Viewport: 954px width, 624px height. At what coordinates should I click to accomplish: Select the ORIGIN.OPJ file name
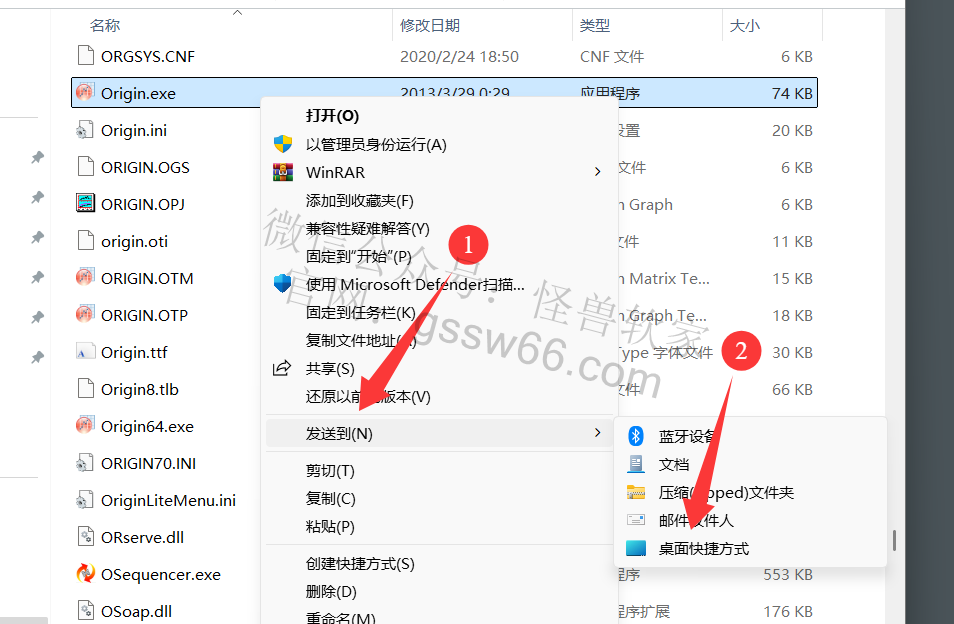[143, 204]
